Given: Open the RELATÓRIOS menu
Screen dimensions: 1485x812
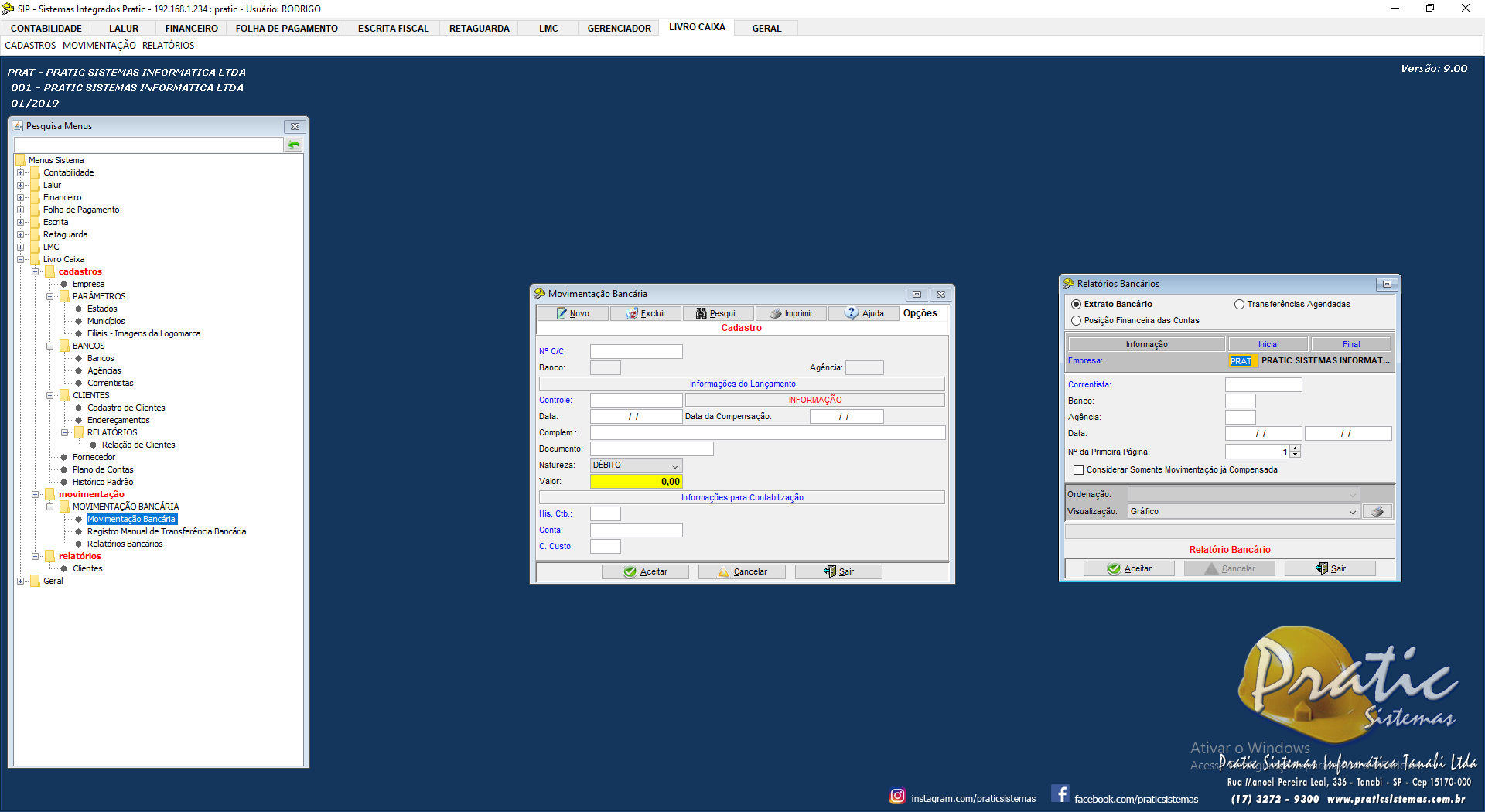Looking at the screenshot, I should pyautogui.click(x=168, y=46).
